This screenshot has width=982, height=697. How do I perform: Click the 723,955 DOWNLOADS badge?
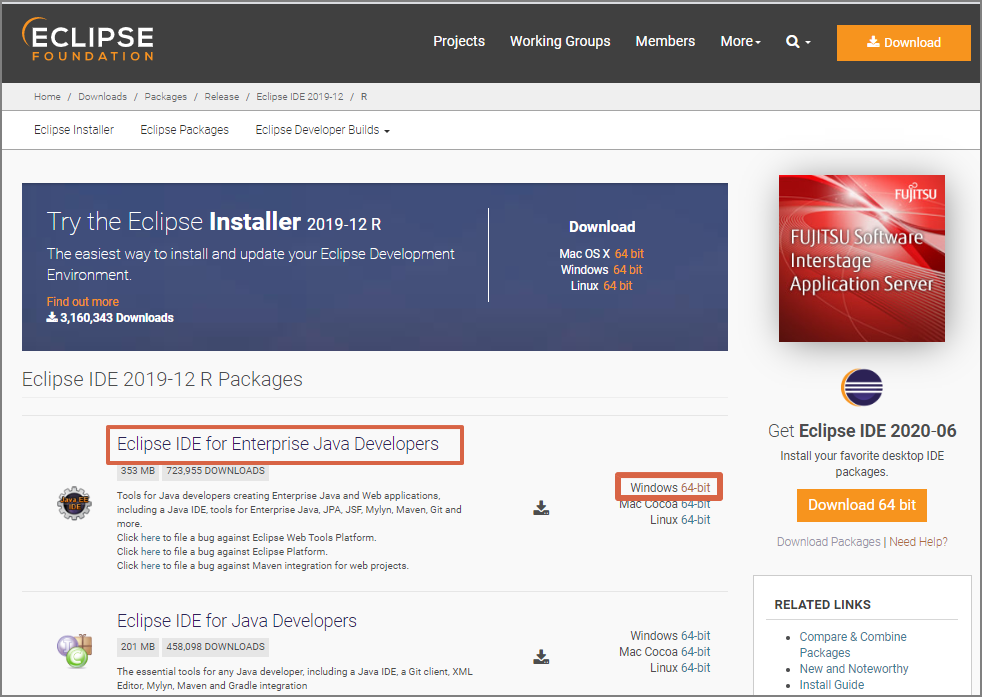215,471
